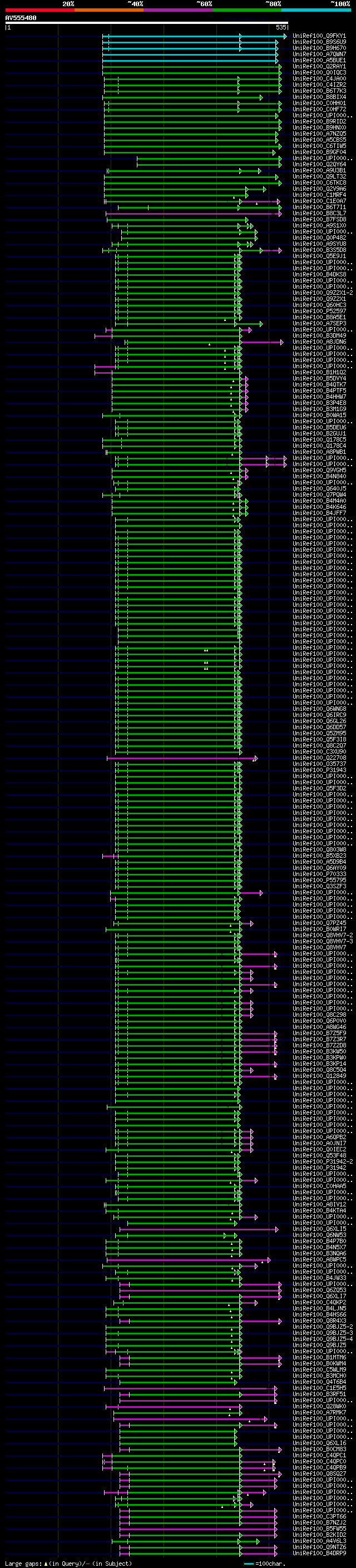
Task: Select hit UniRef100_B0CM83
Action: [x=319, y=1449]
